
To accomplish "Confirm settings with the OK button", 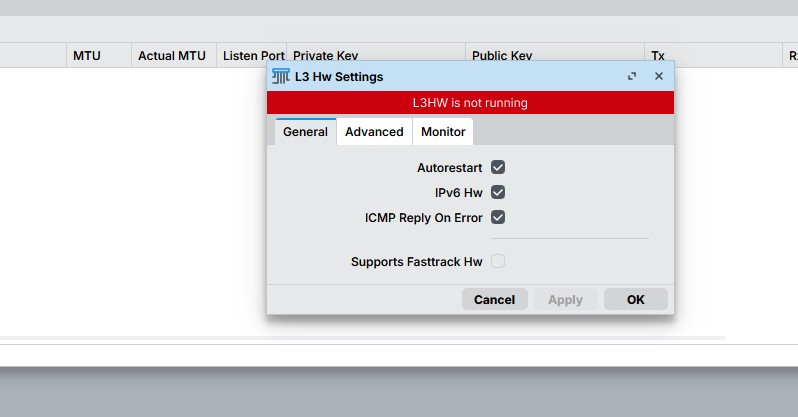I will [636, 299].
